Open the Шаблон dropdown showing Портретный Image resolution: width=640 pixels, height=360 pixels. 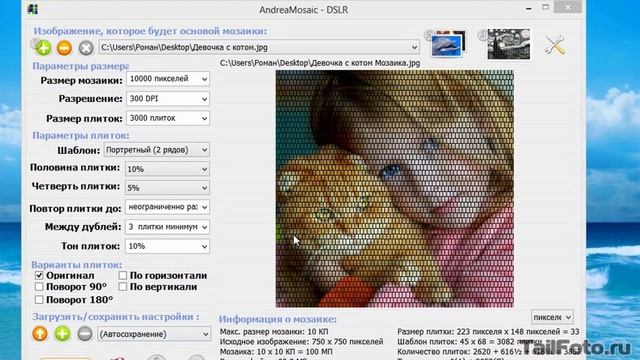coord(157,150)
